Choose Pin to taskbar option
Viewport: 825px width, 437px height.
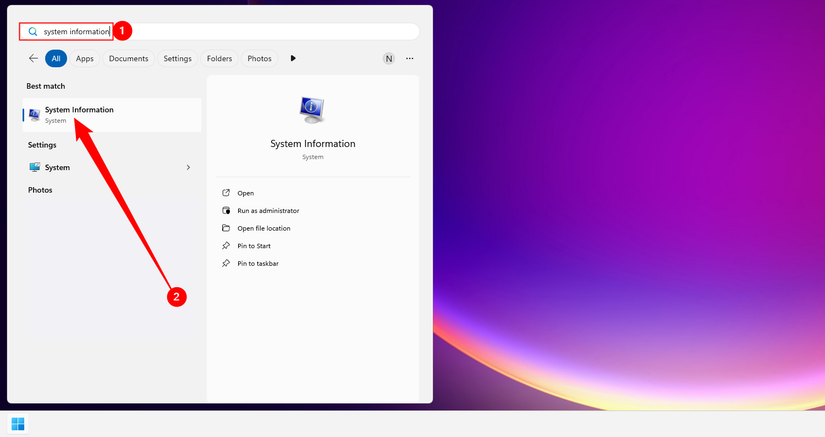click(258, 263)
